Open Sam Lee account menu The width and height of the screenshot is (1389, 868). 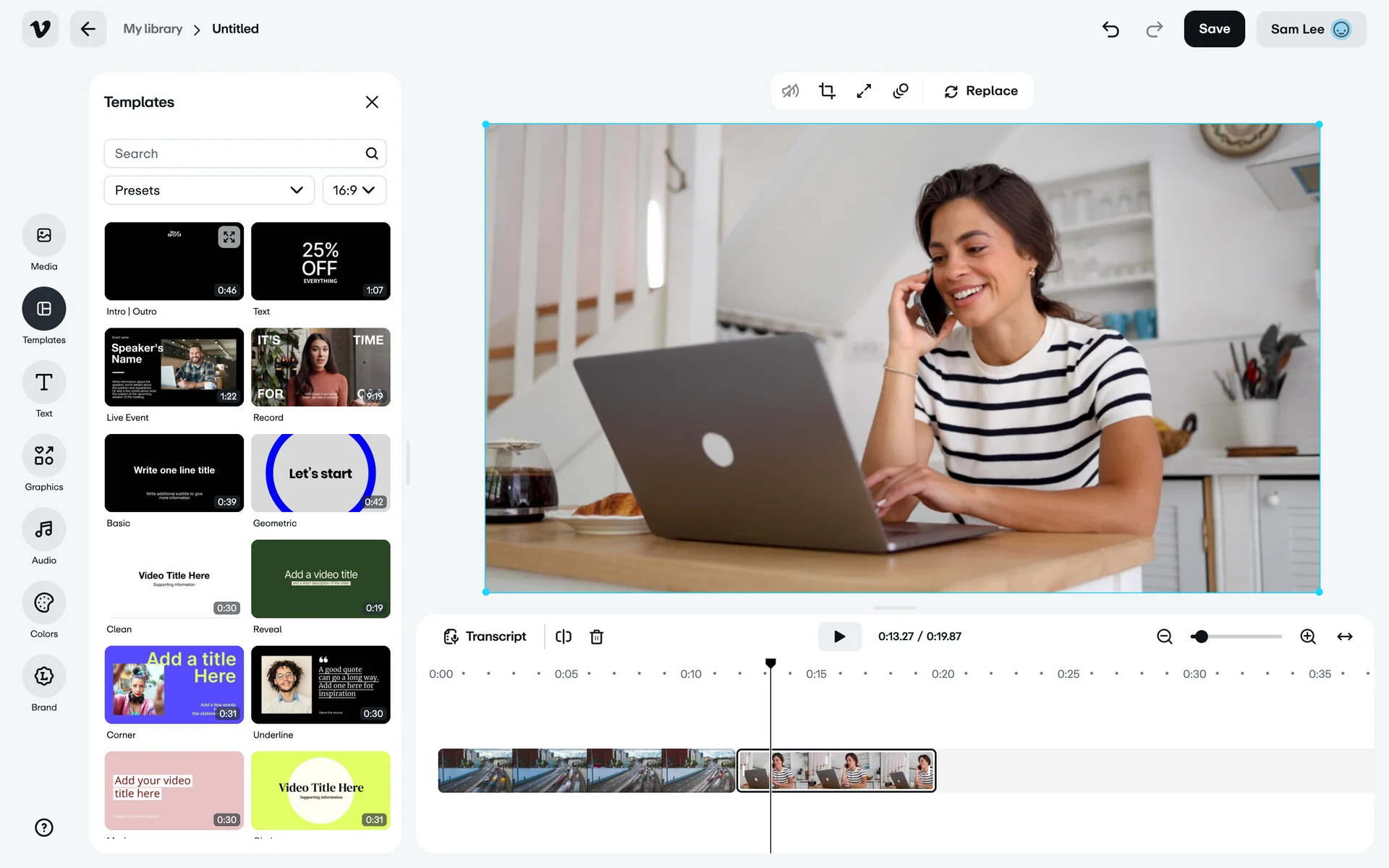pos(1310,29)
